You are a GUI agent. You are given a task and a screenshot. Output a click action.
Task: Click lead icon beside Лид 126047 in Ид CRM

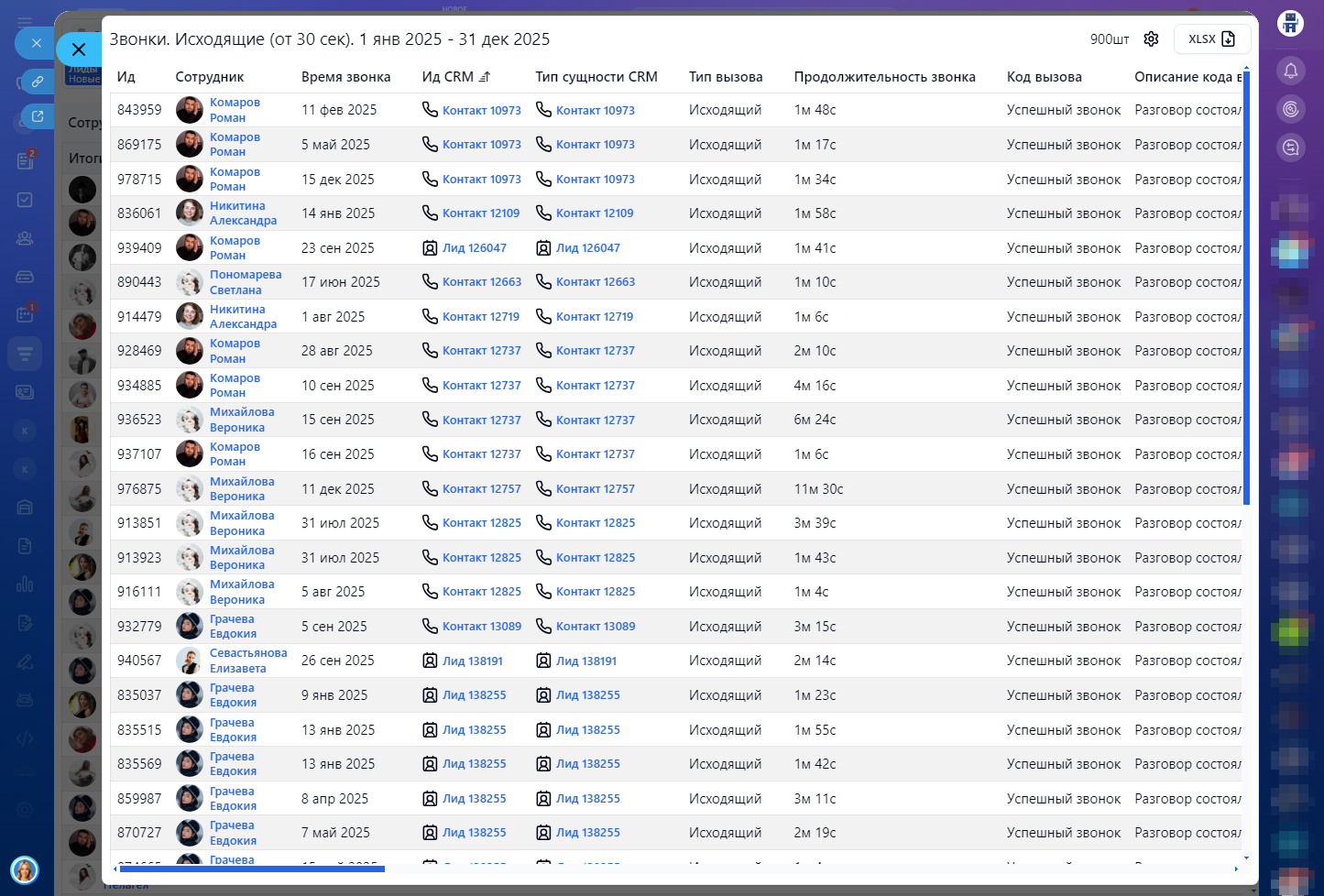(x=430, y=247)
